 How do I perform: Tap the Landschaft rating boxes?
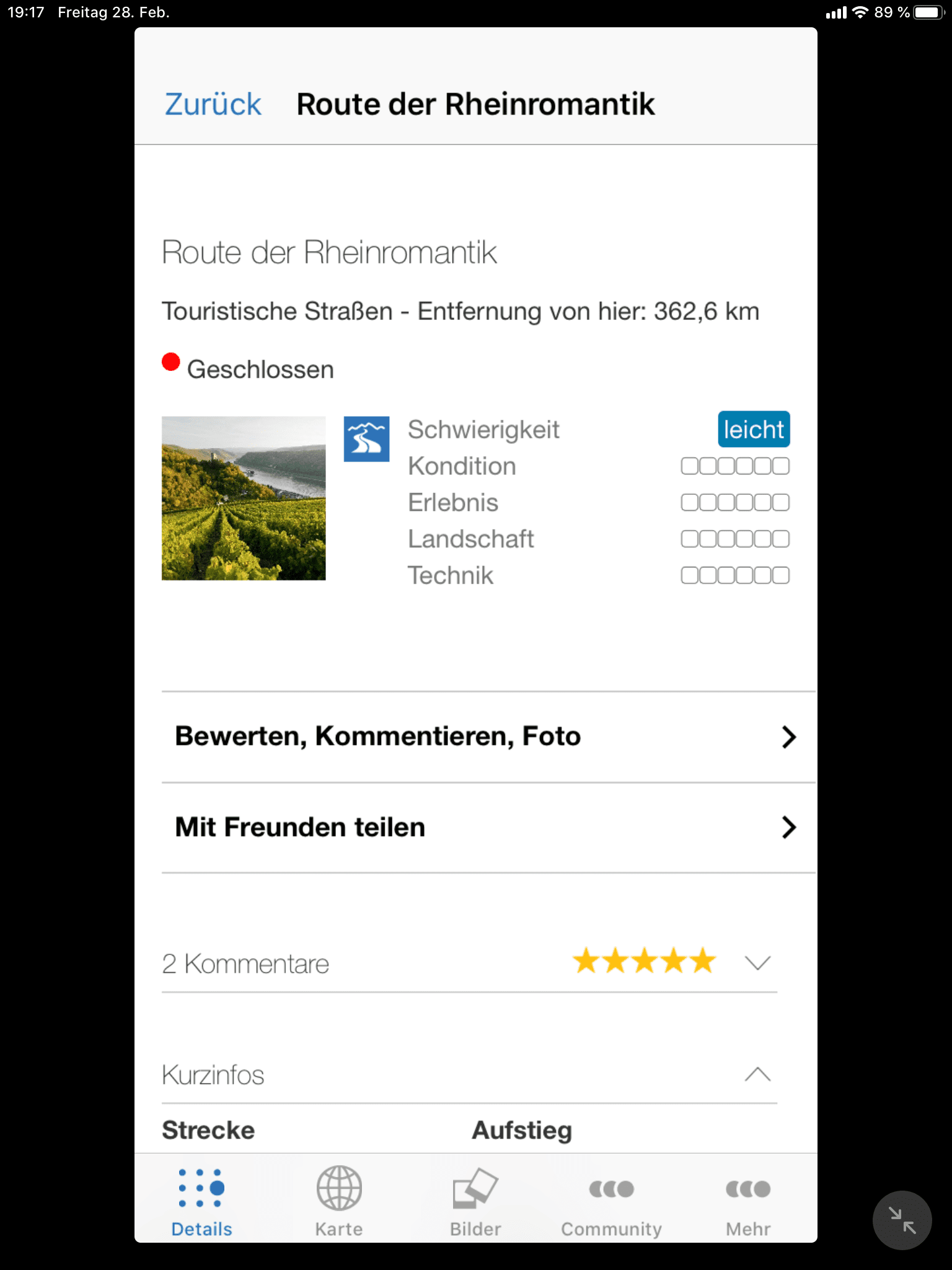[x=735, y=539]
